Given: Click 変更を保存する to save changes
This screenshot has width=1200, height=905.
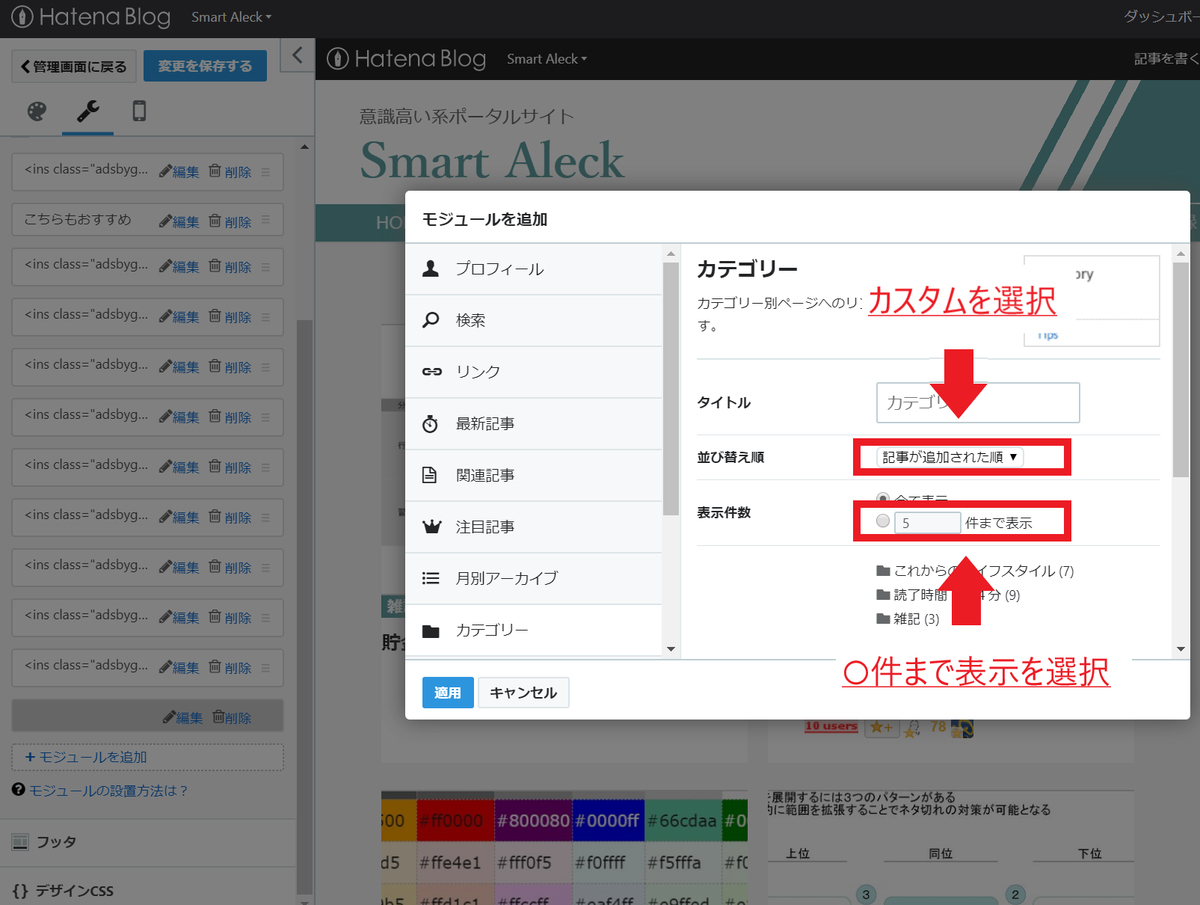Looking at the screenshot, I should (x=205, y=66).
